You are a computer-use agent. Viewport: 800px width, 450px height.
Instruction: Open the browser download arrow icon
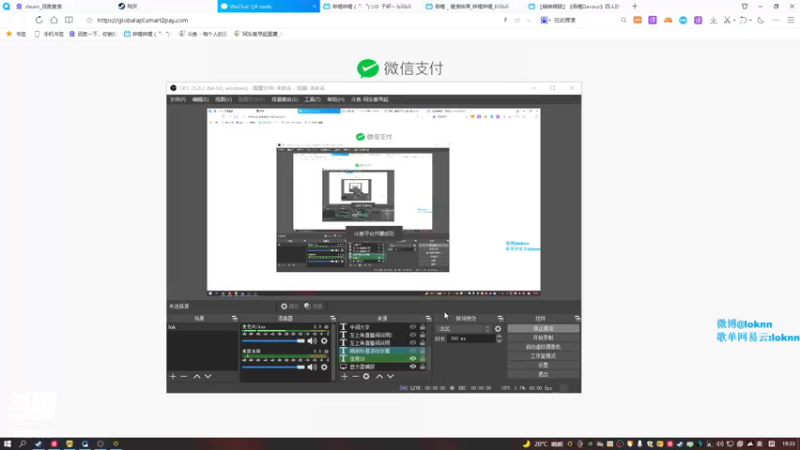713,20
